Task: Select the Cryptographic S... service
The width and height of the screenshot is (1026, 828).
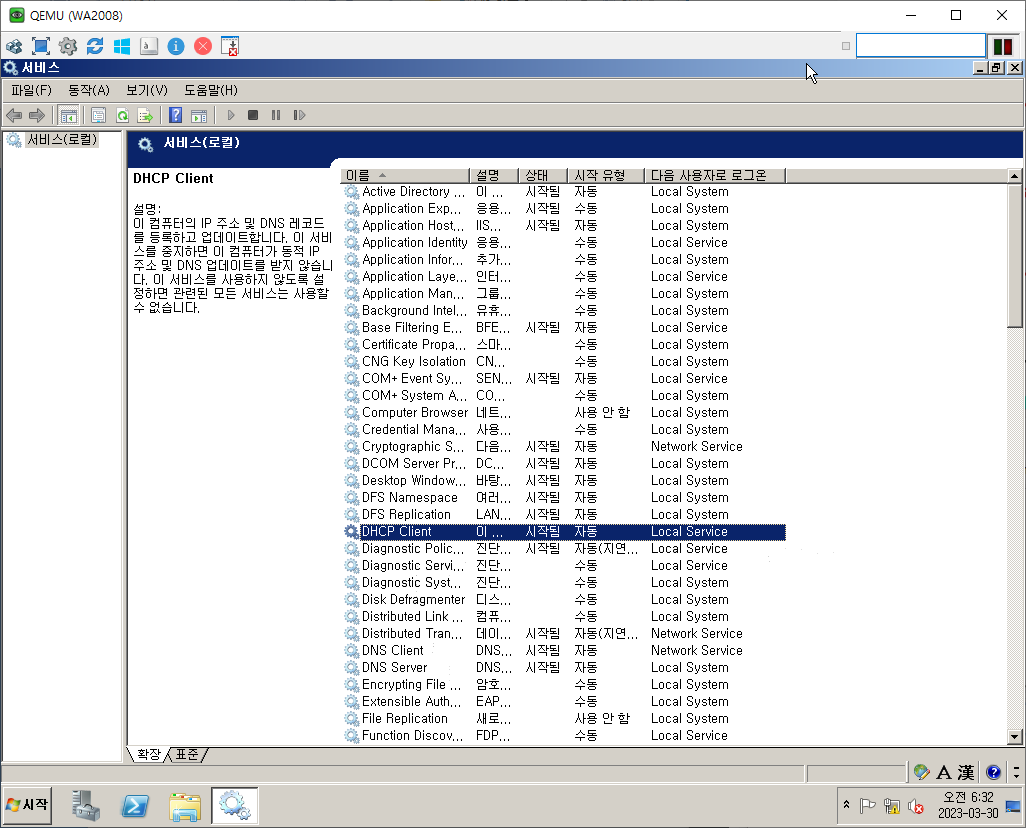Action: point(563,447)
